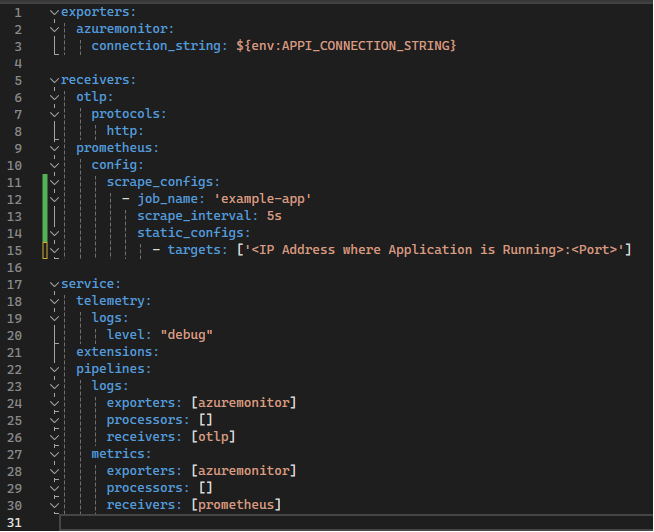Image resolution: width=654 pixels, height=532 pixels.
Task: Click the 'otlp:' key on line 6
Action: pyautogui.click(x=95, y=97)
